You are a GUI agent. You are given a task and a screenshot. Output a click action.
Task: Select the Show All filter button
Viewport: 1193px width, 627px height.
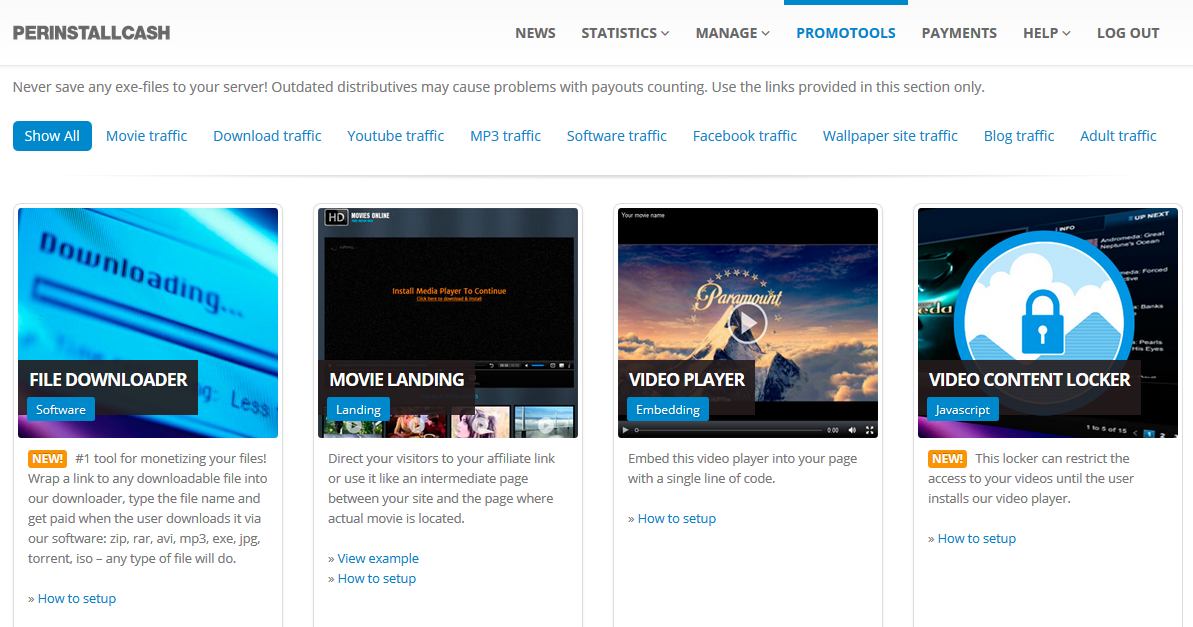click(52, 136)
